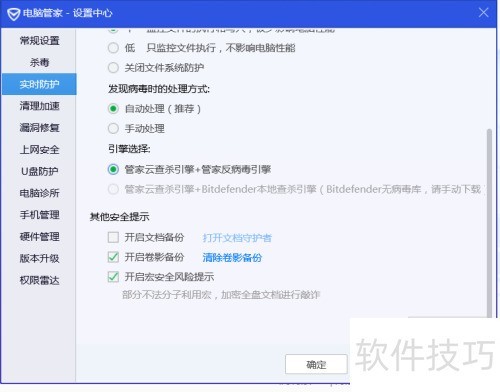Choose 关闭文件系统防护 option

(113, 68)
